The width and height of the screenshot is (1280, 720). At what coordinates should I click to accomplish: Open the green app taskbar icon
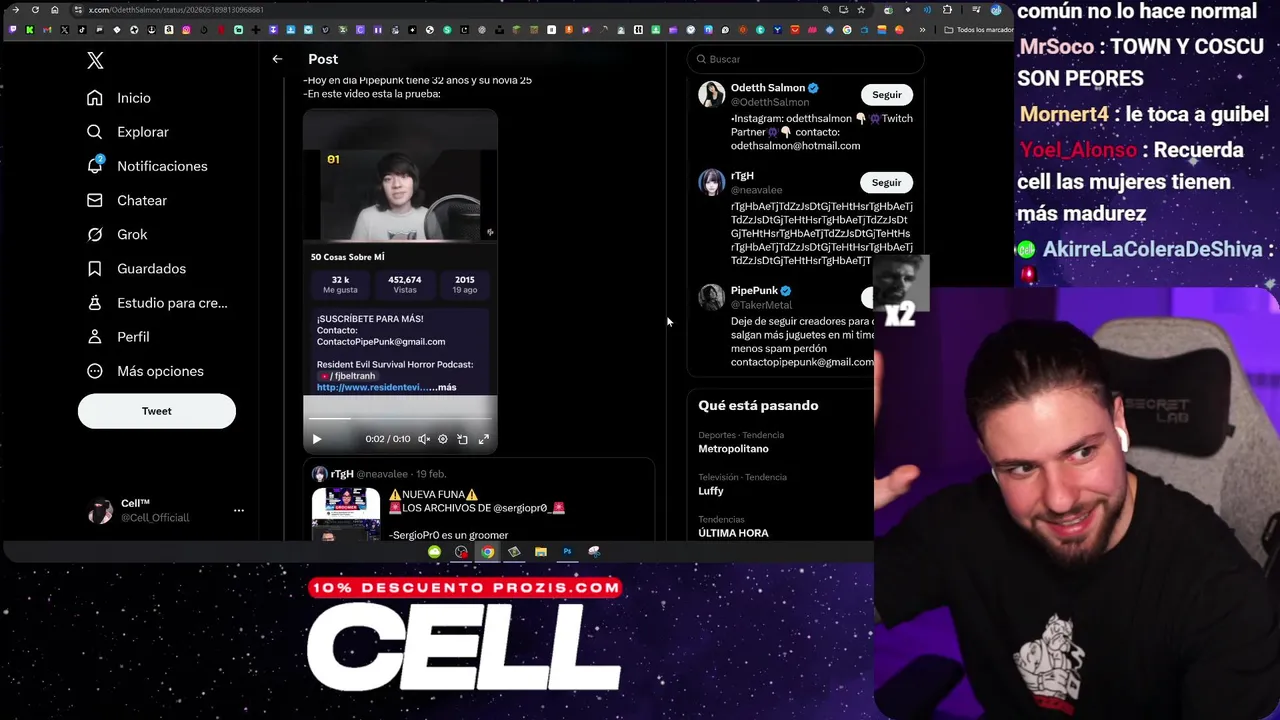click(434, 552)
